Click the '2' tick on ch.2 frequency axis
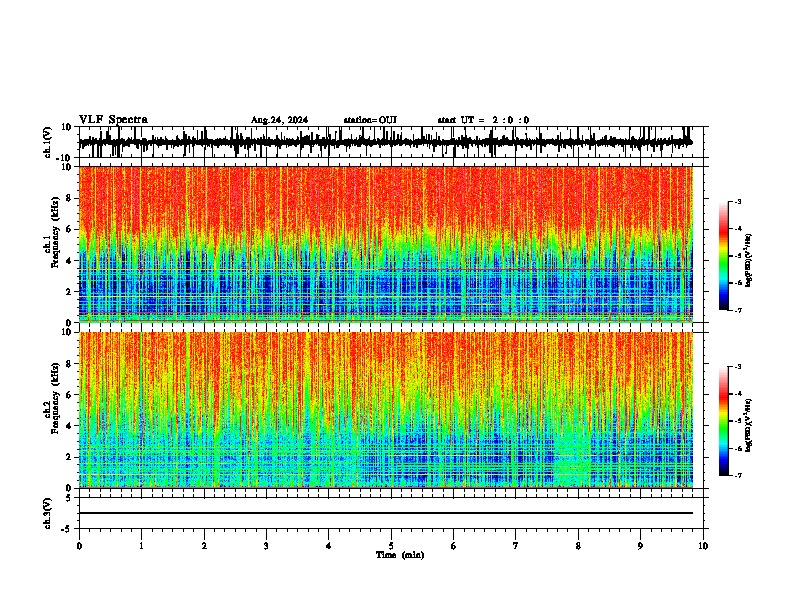Screen dimensions: 792x612 click(70, 457)
